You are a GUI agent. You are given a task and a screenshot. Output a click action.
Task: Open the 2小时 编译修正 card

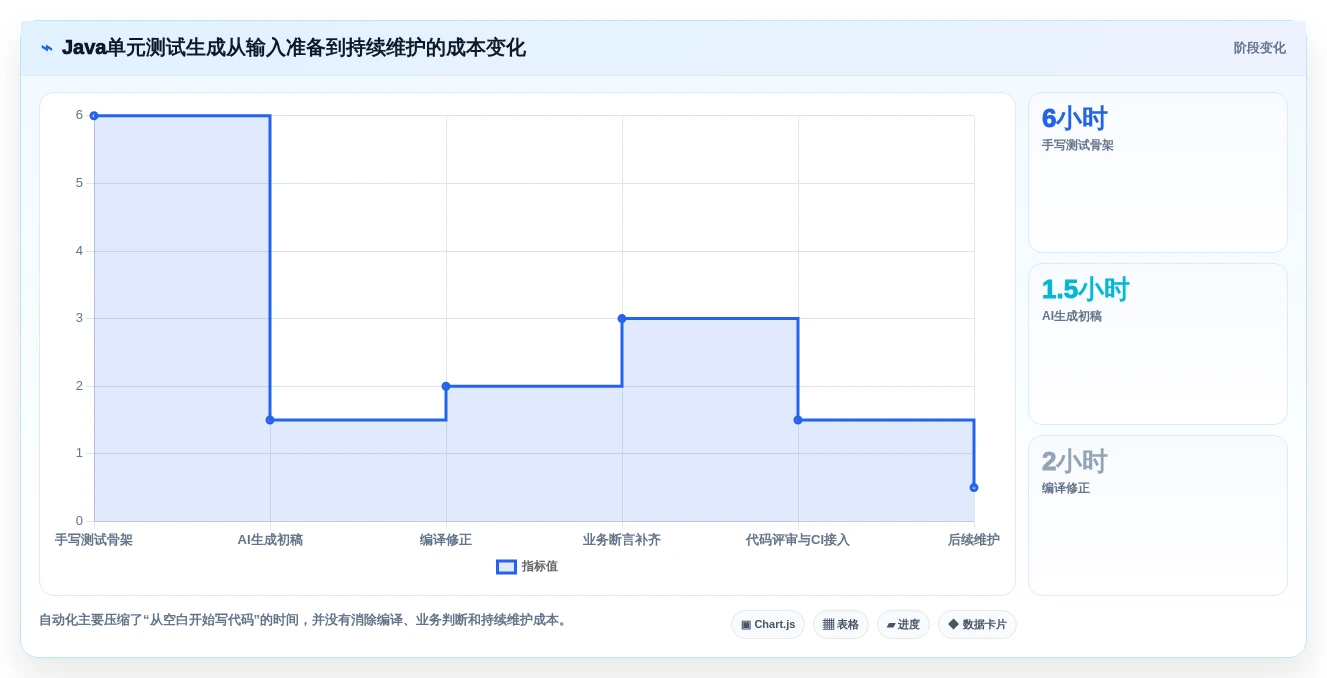point(1158,516)
